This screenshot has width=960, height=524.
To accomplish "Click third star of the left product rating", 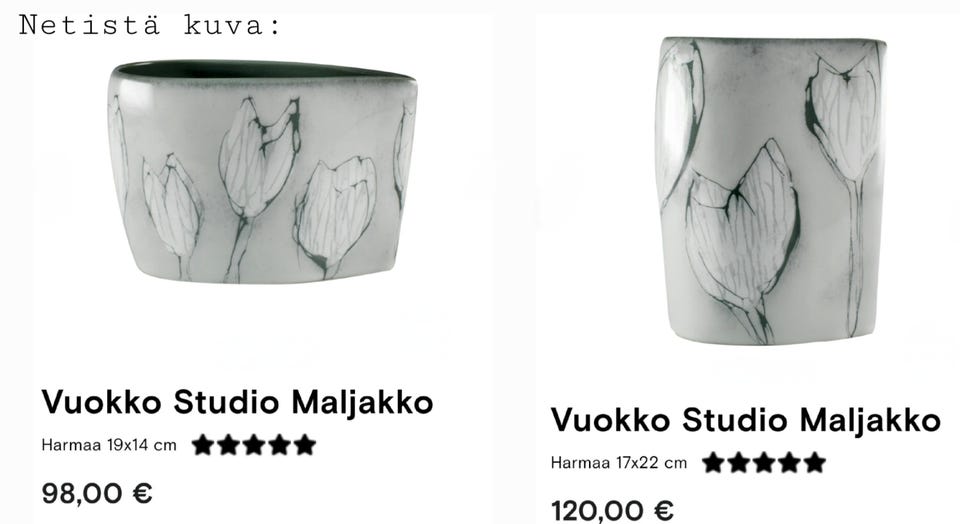I will (x=254, y=445).
